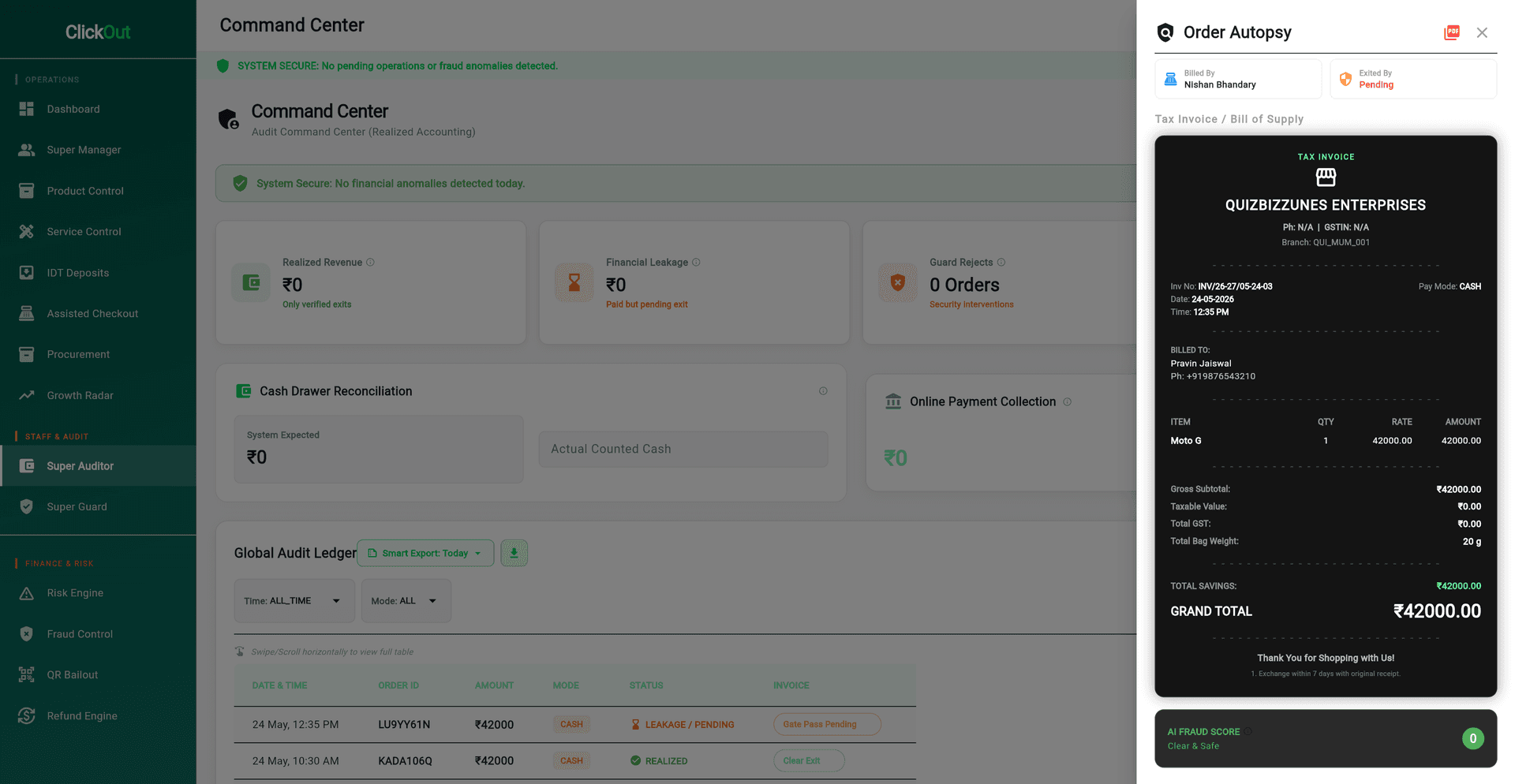Export the Order Autopsy as PDF

tap(1452, 32)
